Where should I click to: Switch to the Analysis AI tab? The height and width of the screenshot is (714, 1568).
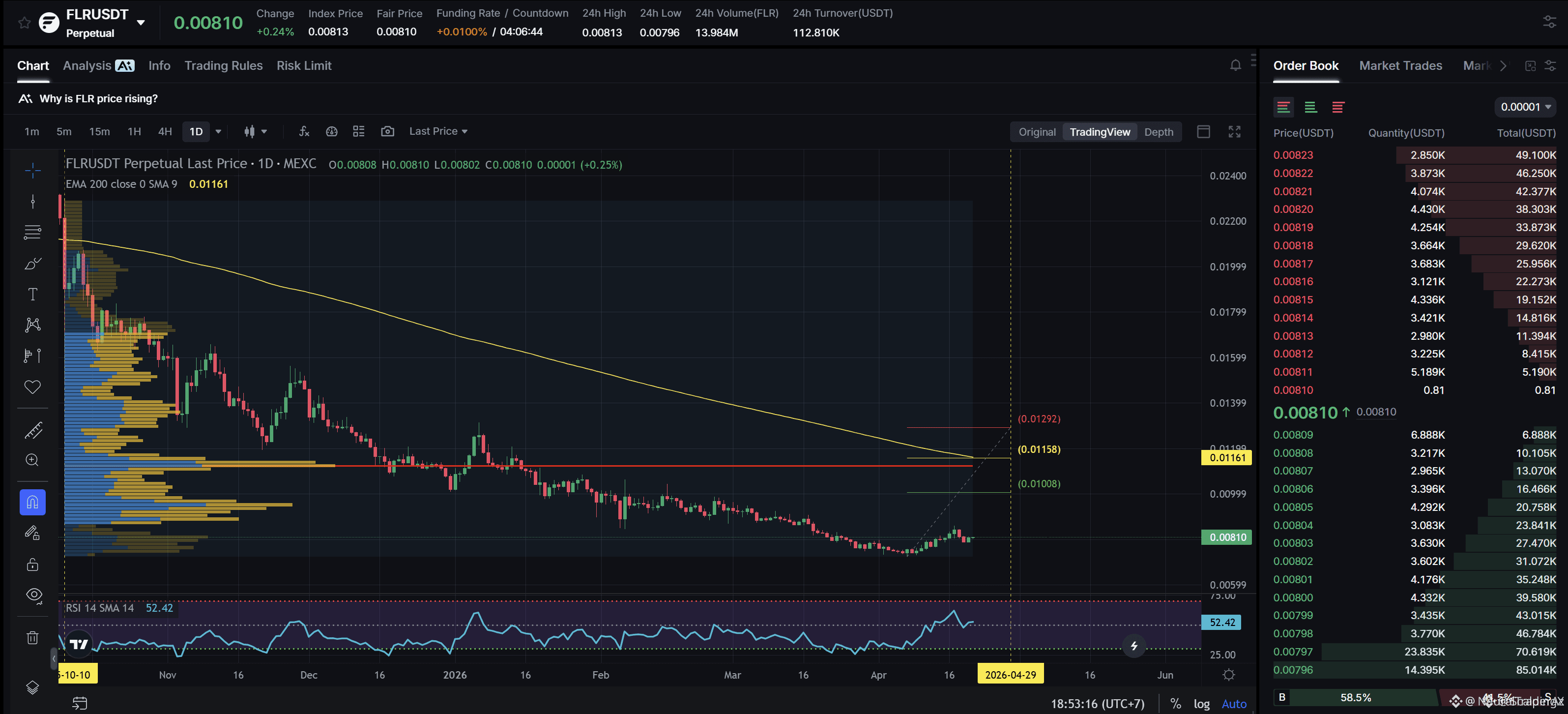tap(98, 65)
